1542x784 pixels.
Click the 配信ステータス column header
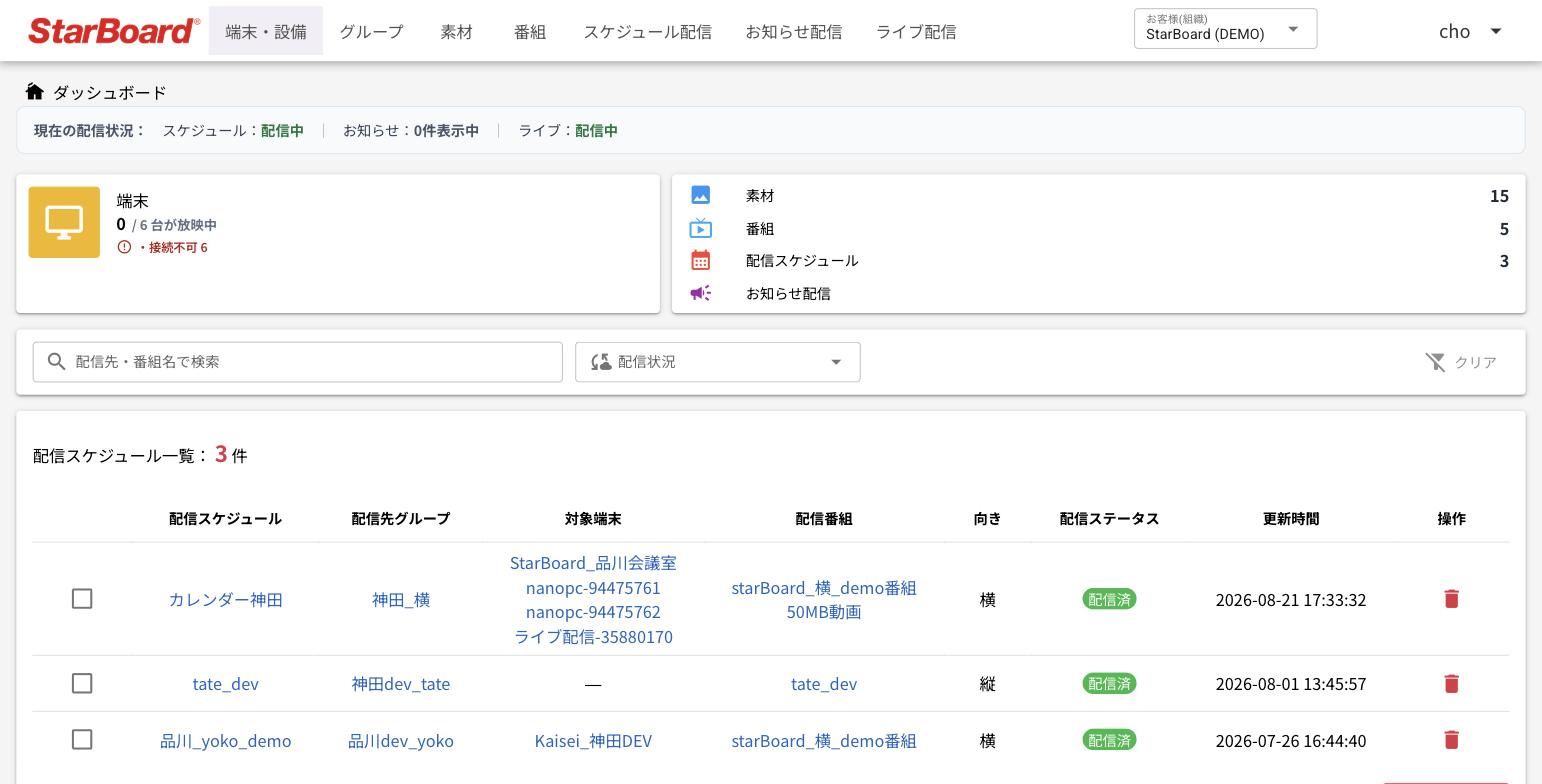[x=1109, y=518]
